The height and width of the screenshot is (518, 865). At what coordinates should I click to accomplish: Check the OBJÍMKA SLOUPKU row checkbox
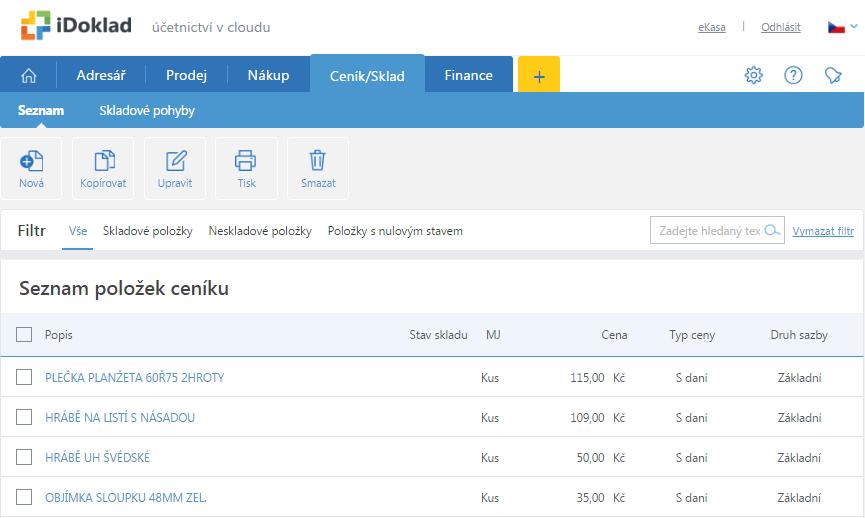[24, 497]
